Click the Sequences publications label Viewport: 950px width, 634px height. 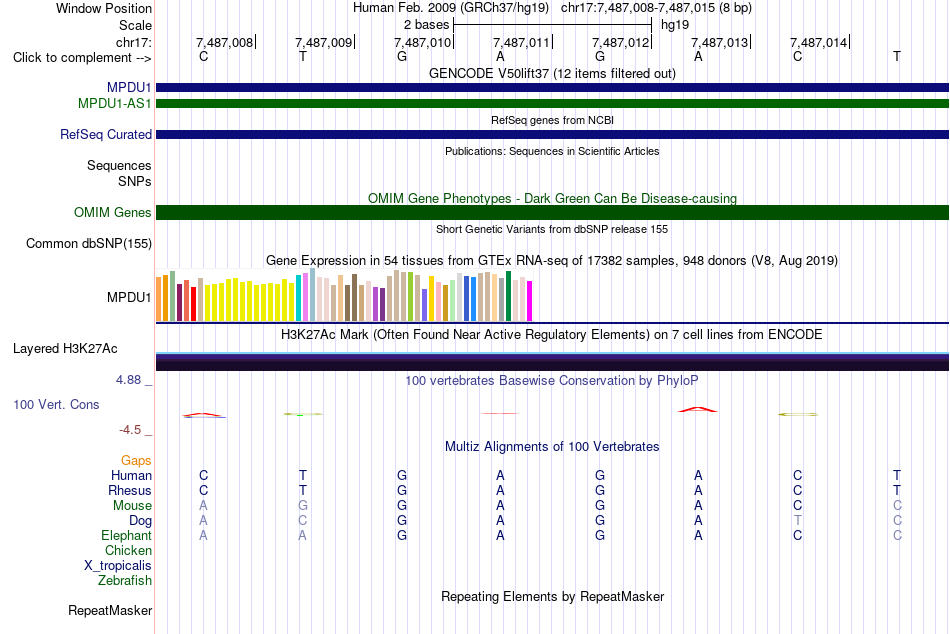(x=119, y=165)
